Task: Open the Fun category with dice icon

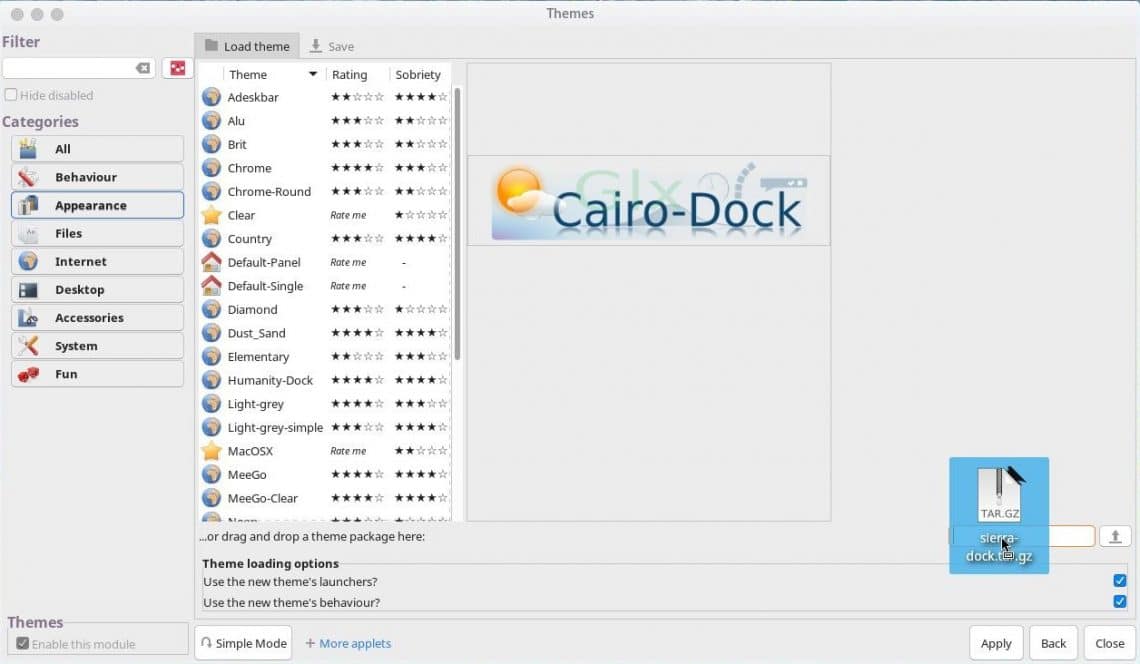Action: (x=97, y=374)
